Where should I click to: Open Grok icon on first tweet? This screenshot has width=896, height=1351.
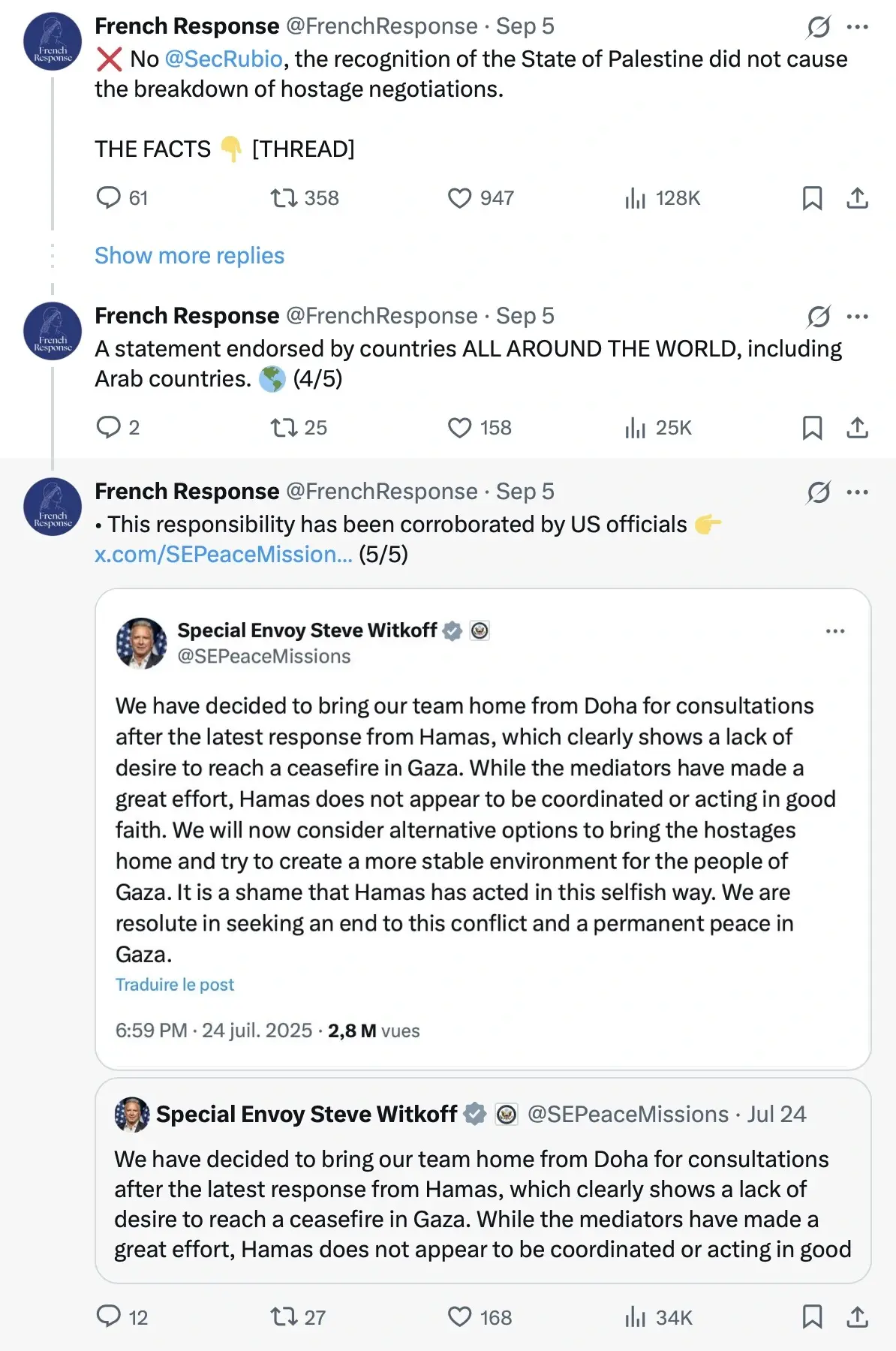(x=818, y=28)
